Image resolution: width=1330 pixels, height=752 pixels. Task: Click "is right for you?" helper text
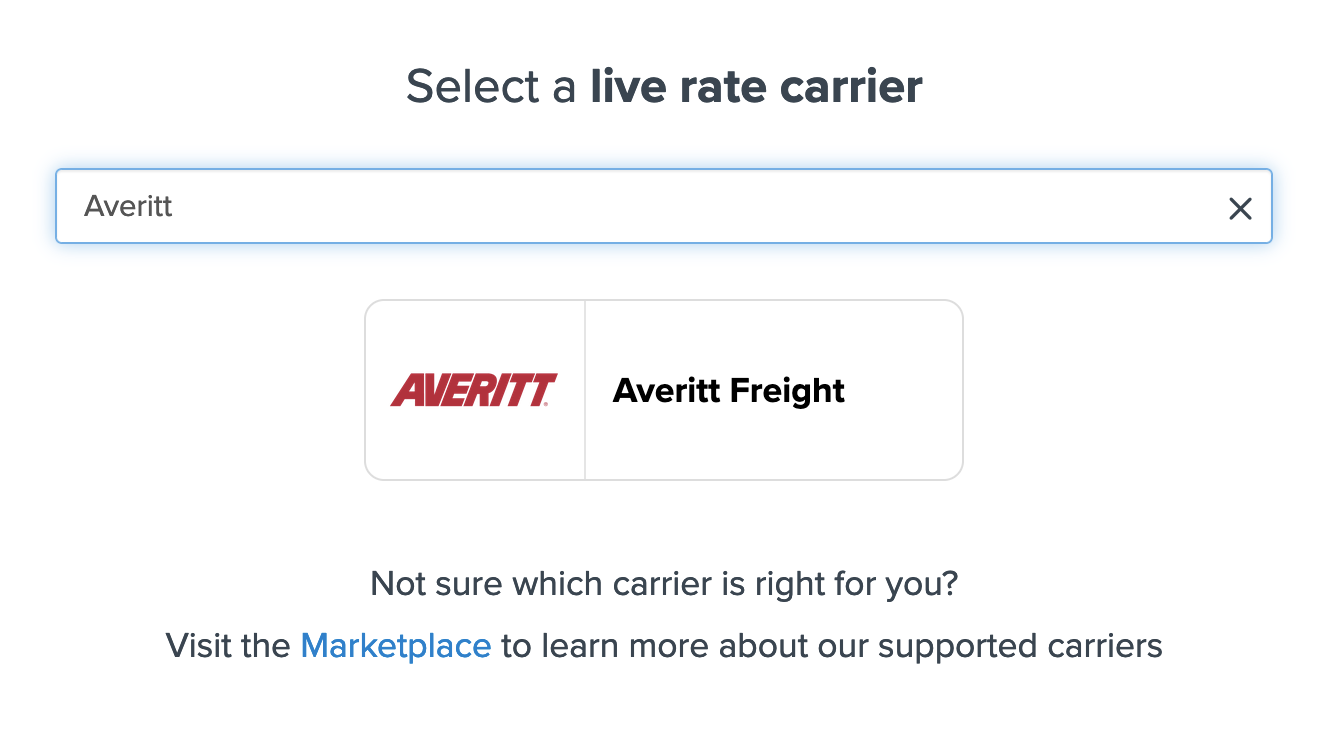850,583
